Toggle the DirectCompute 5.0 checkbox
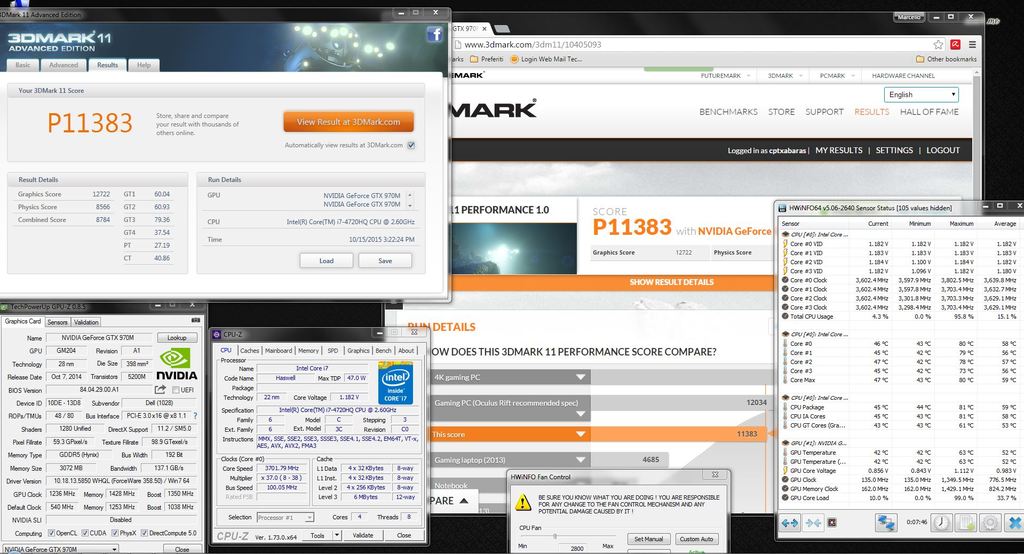 tap(144, 533)
